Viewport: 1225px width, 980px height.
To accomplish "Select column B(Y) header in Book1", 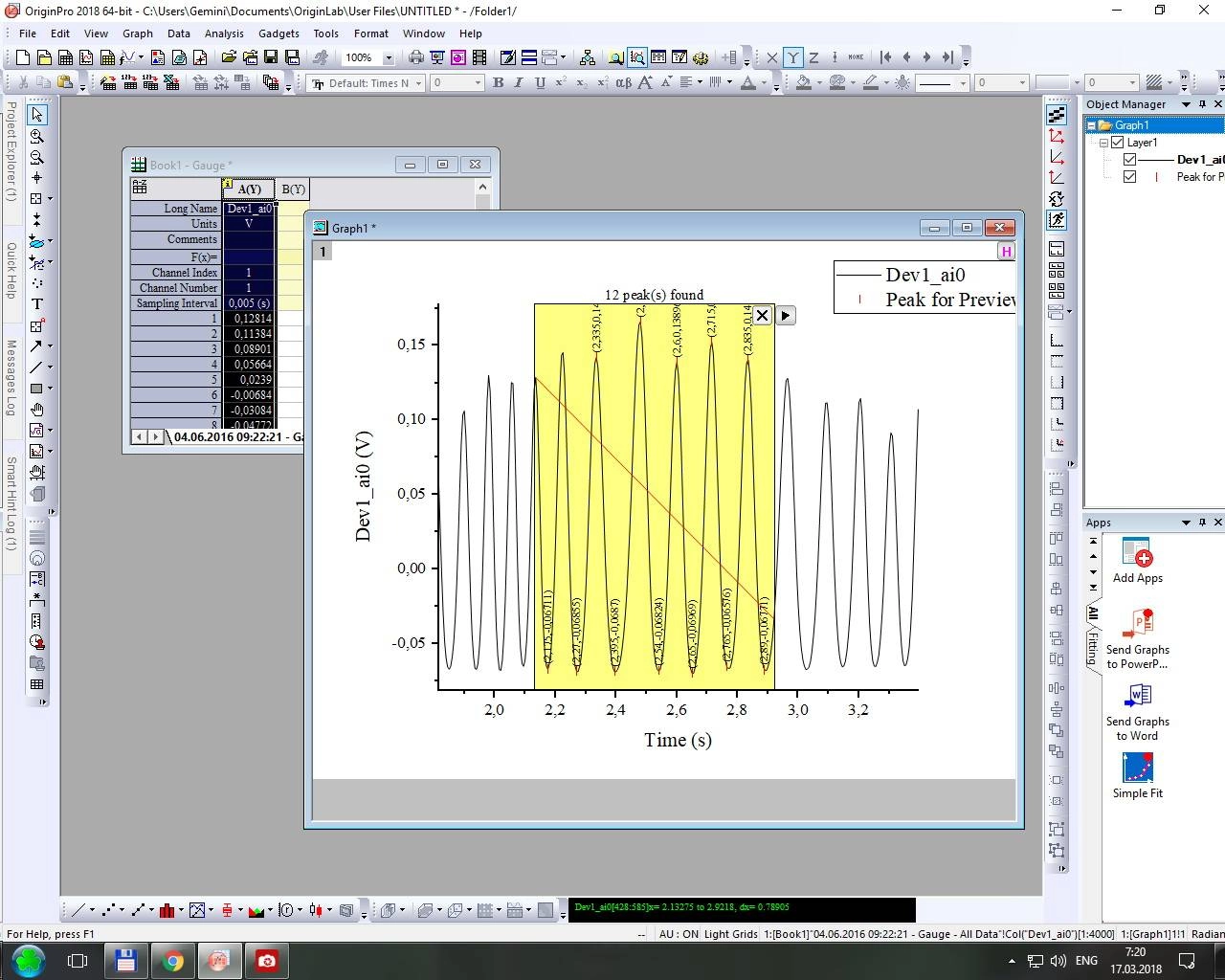I will pyautogui.click(x=293, y=189).
